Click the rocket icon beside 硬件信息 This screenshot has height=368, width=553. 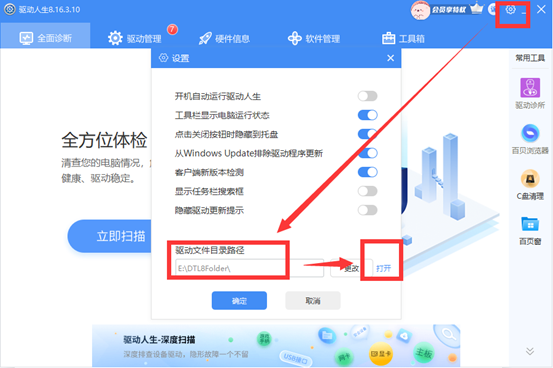[x=205, y=38]
